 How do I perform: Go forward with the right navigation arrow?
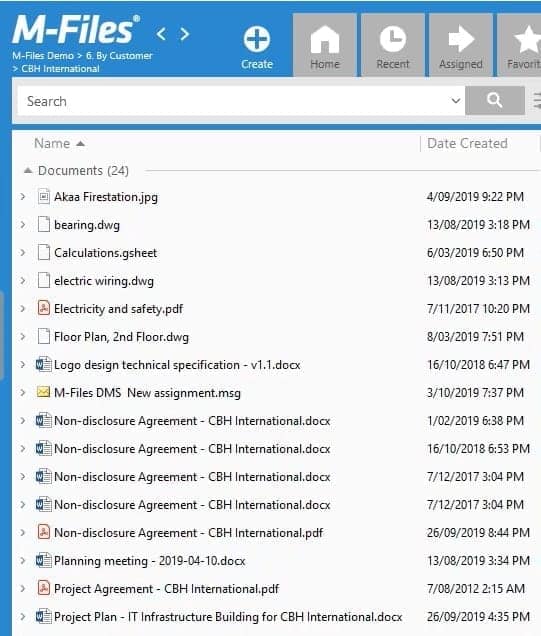(185, 34)
